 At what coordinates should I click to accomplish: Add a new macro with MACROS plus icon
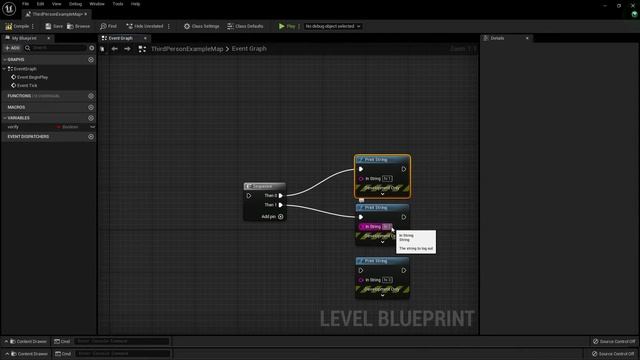[91, 107]
